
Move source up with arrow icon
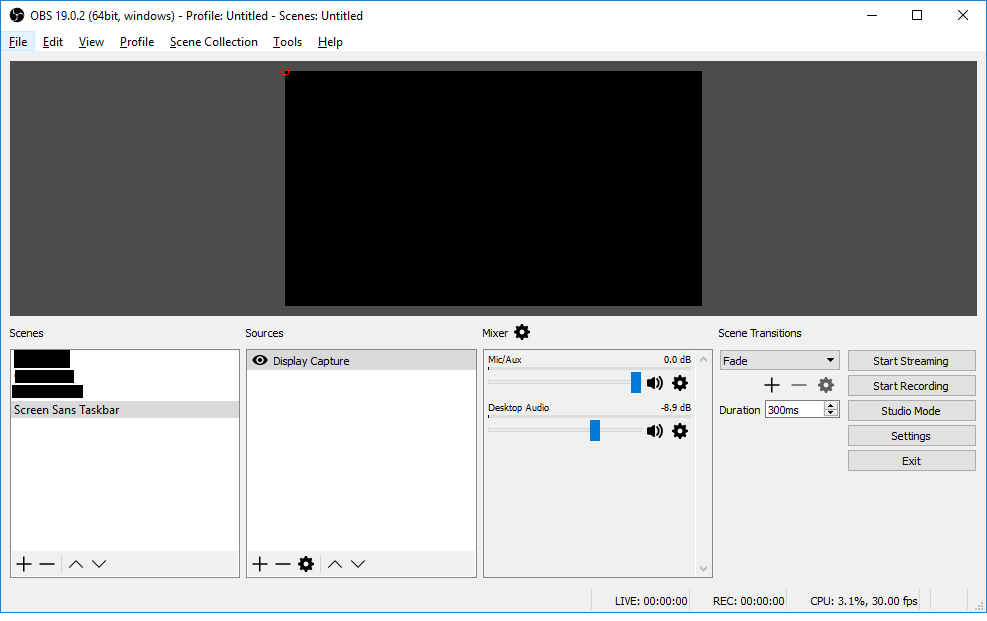point(335,564)
